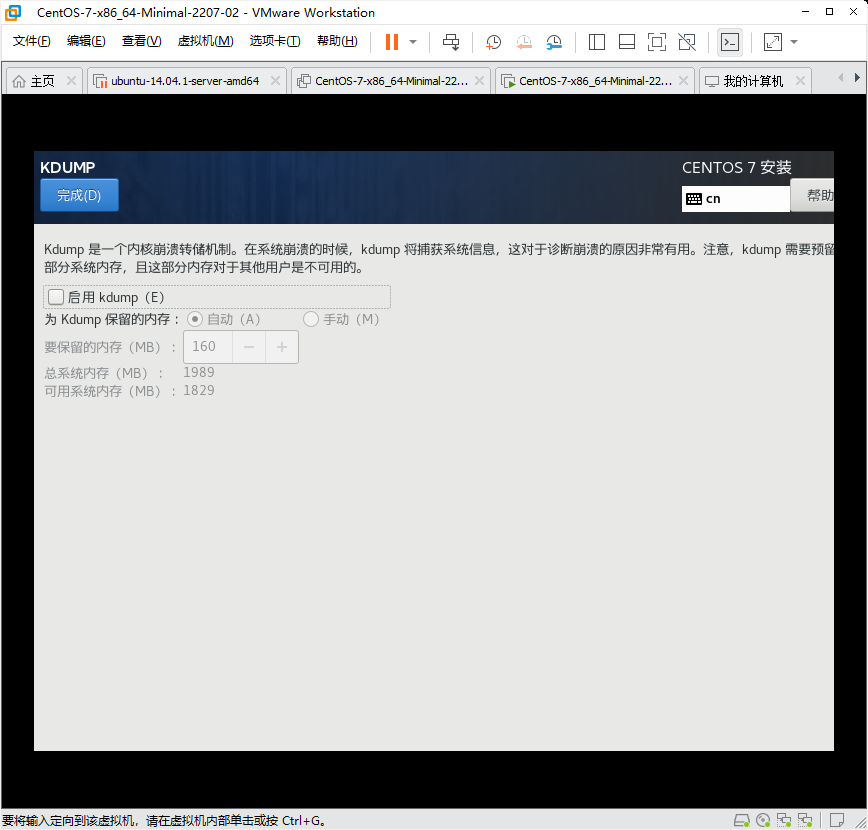Click the hard disk status icon
868x830 pixels.
click(742, 820)
